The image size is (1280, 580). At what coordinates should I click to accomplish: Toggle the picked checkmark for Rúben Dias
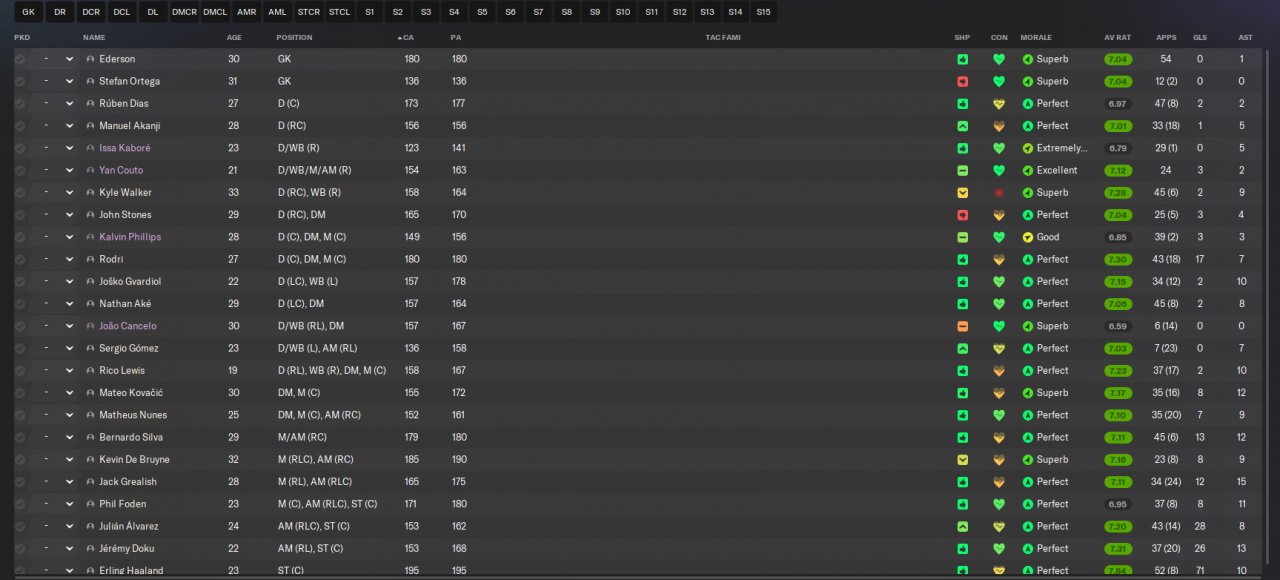[x=20, y=104]
